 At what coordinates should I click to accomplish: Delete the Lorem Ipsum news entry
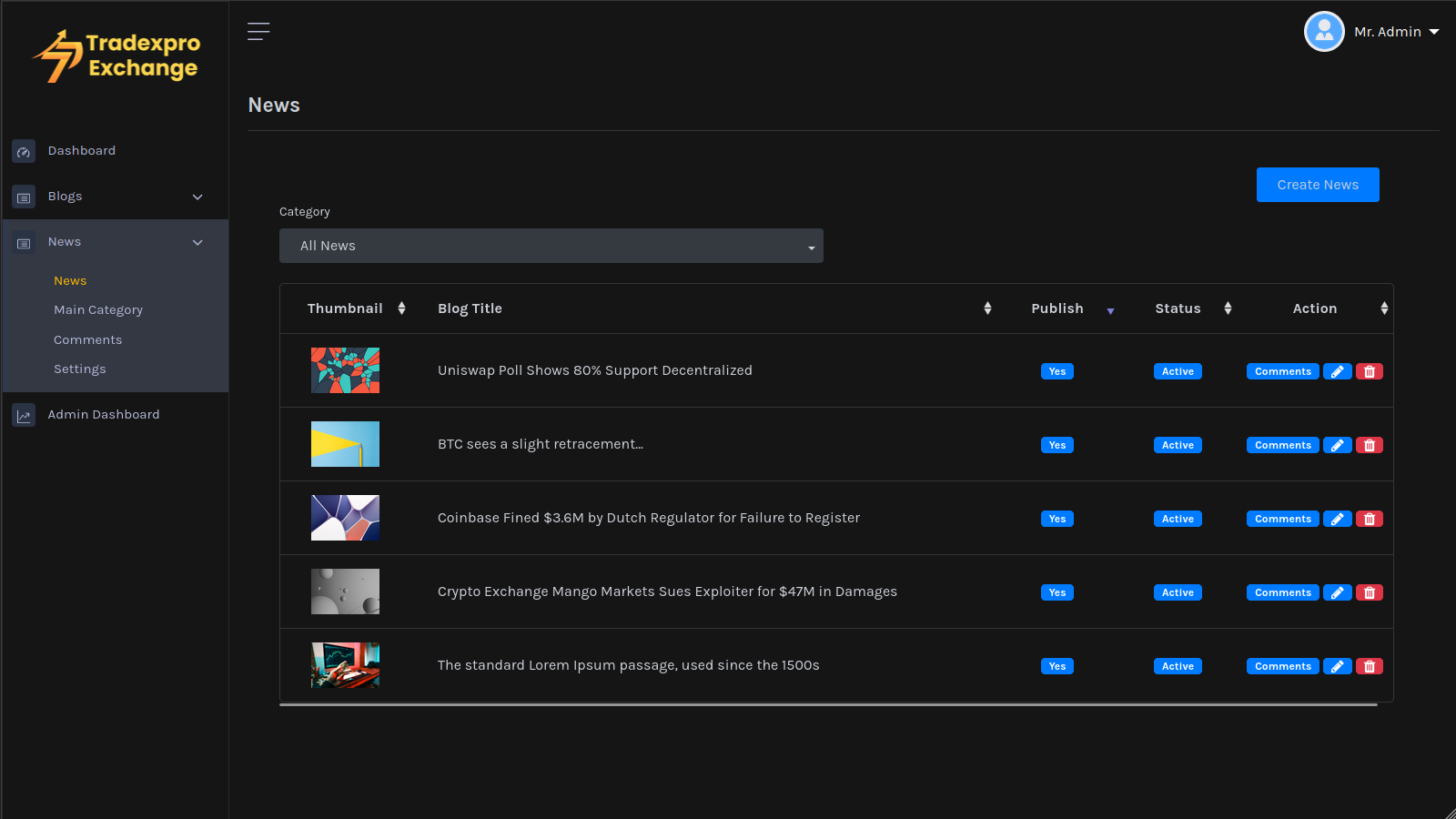(x=1370, y=666)
